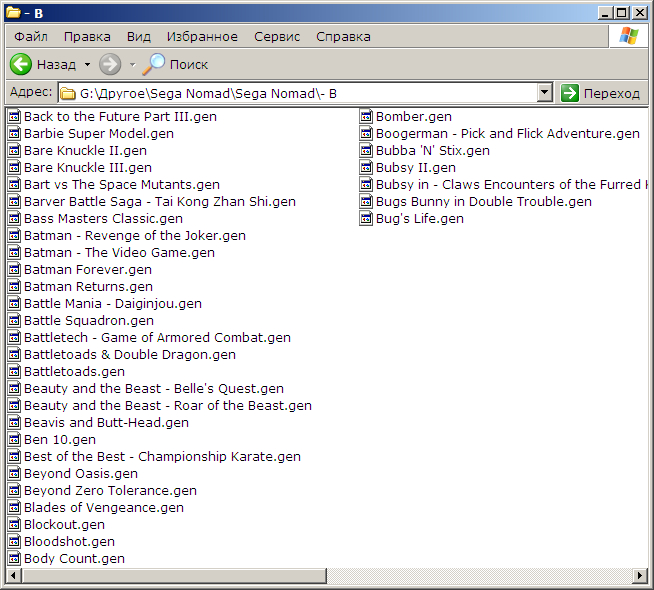Image resolution: width=654 pixels, height=590 pixels.
Task: Click inside the address path field
Action: point(300,93)
